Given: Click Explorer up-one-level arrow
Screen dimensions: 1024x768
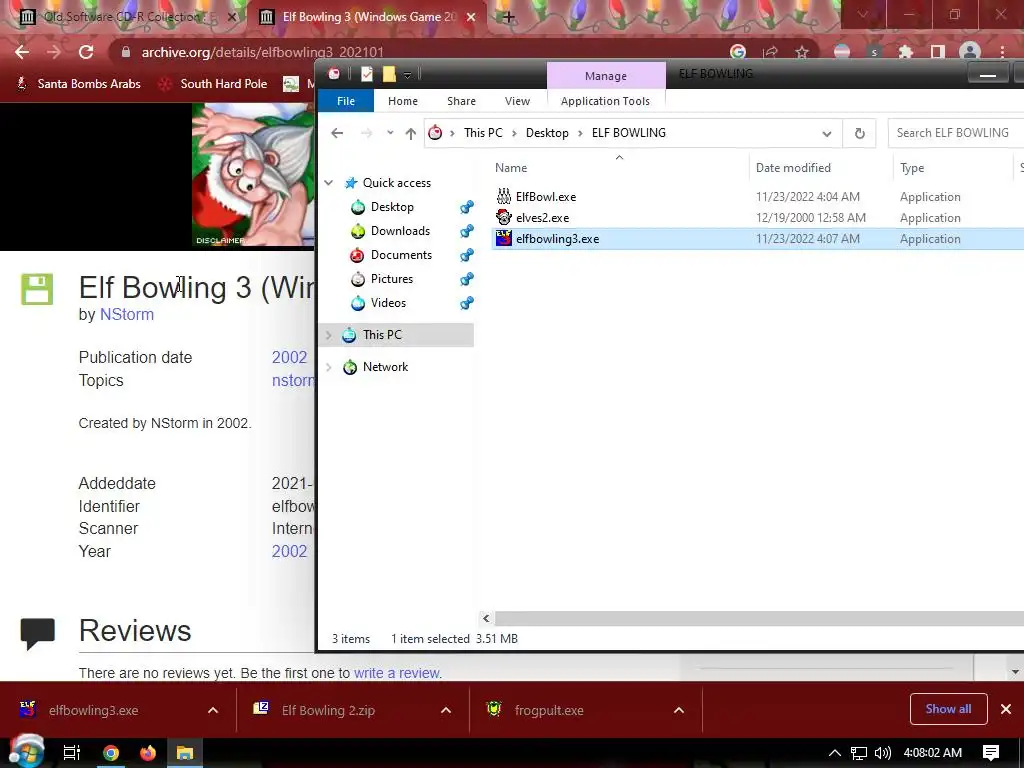Looking at the screenshot, I should point(410,133).
